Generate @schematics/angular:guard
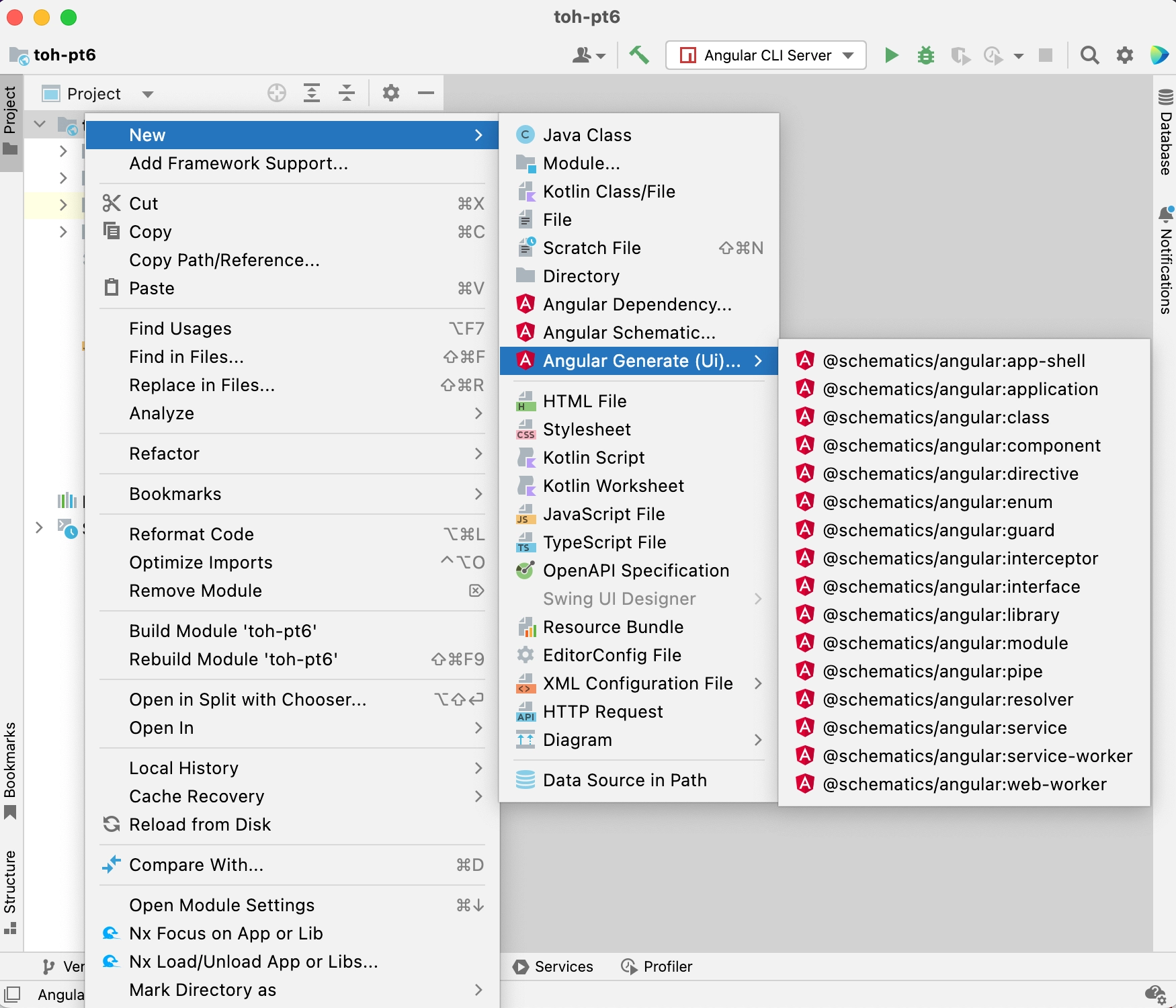The image size is (1176, 1008). tap(964, 530)
